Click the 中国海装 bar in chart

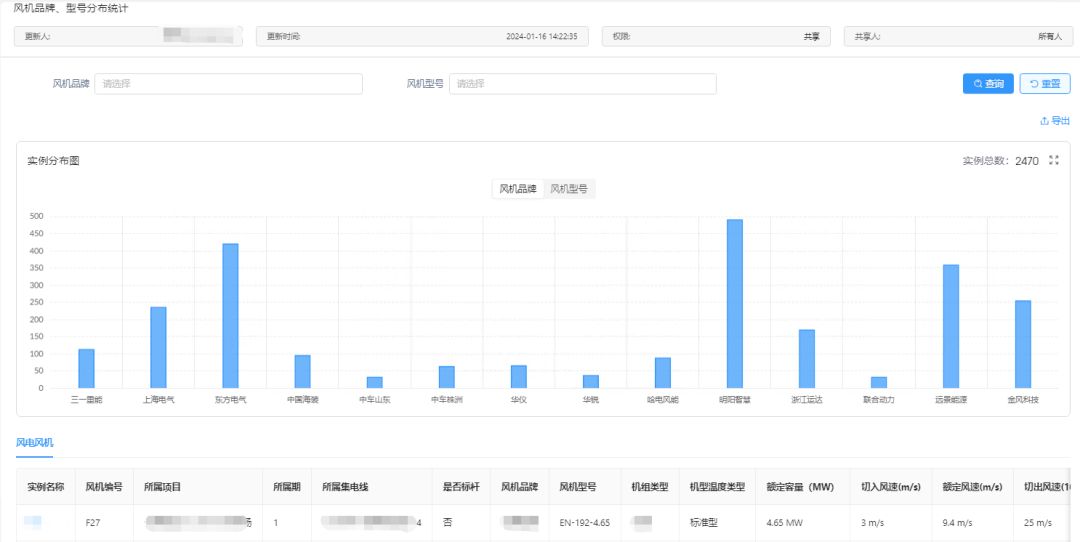(302, 371)
